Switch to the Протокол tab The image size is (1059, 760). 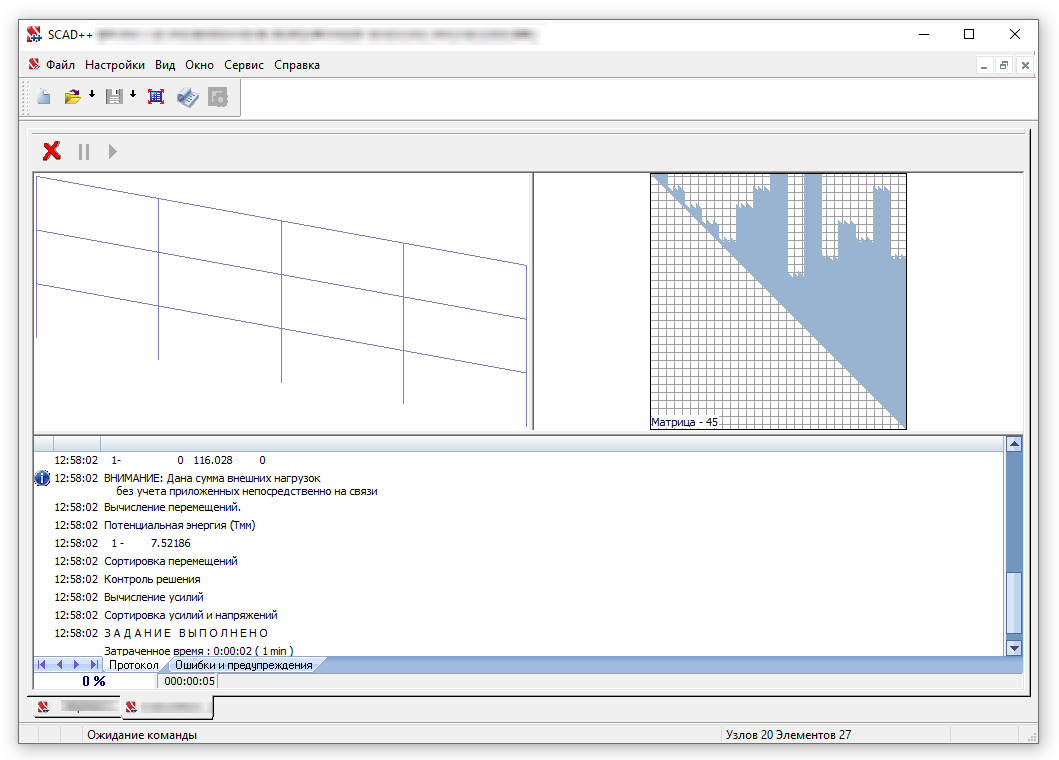(x=134, y=665)
